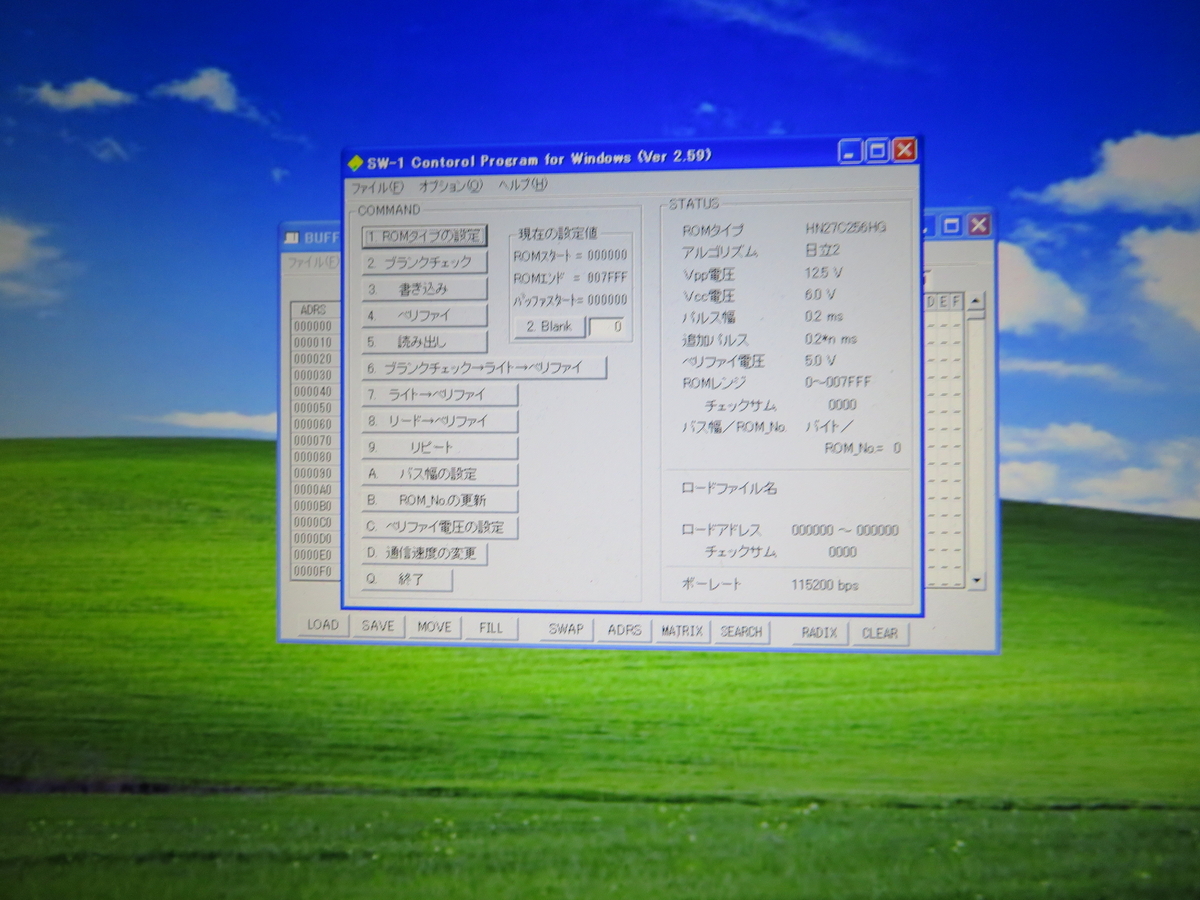
Task: Click the ROMエンド = 007FFF setting text
Action: tap(570, 277)
